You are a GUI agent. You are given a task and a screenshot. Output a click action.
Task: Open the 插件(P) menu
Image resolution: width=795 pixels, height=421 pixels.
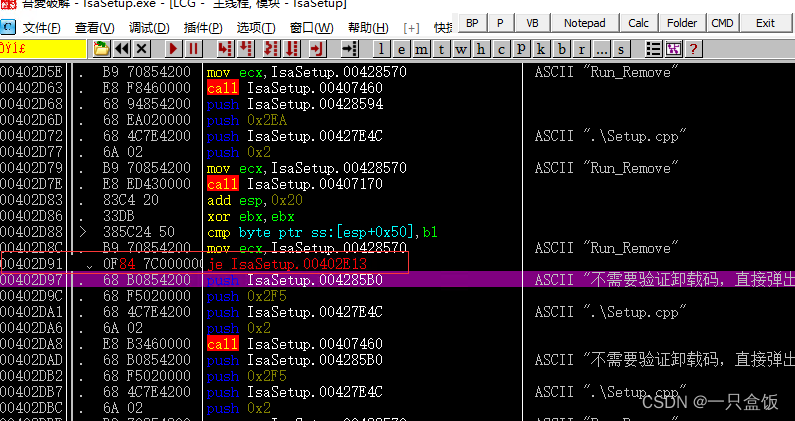[x=203, y=27]
